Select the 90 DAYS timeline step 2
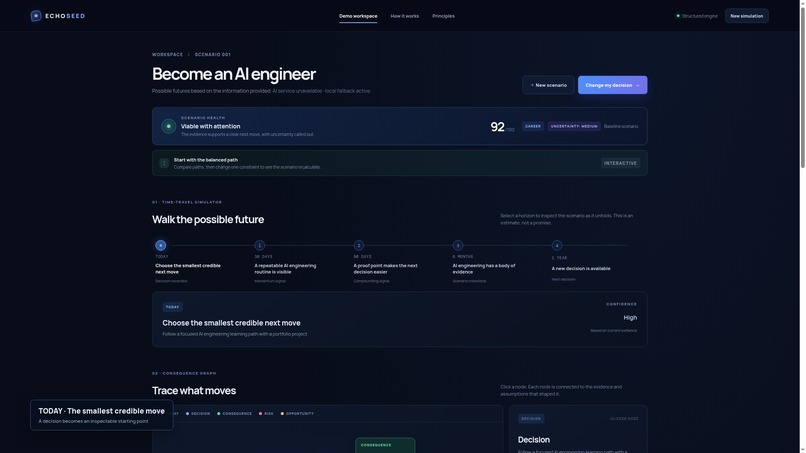The image size is (806, 453). coord(359,245)
